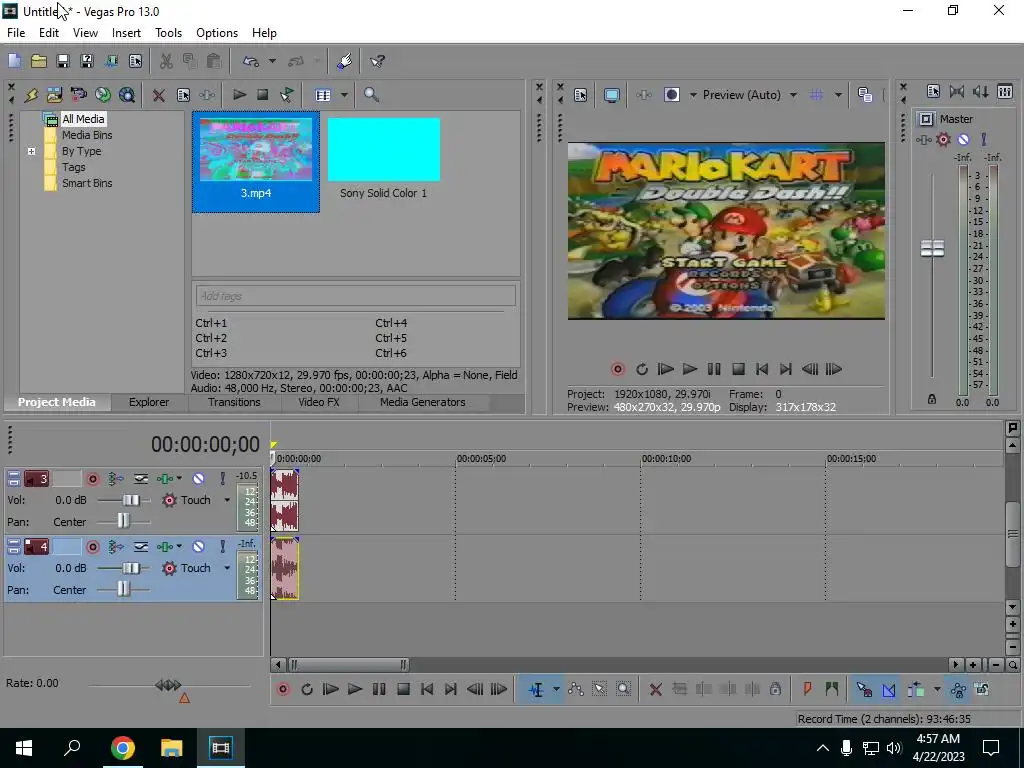Open Project Video Properties in preview toolbar
The image size is (1024, 768).
581,95
